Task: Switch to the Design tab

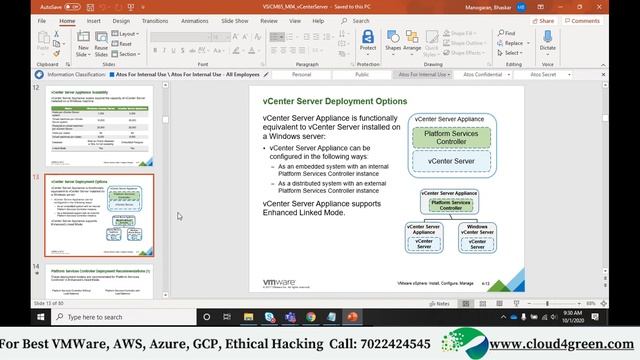Action: 121,21
